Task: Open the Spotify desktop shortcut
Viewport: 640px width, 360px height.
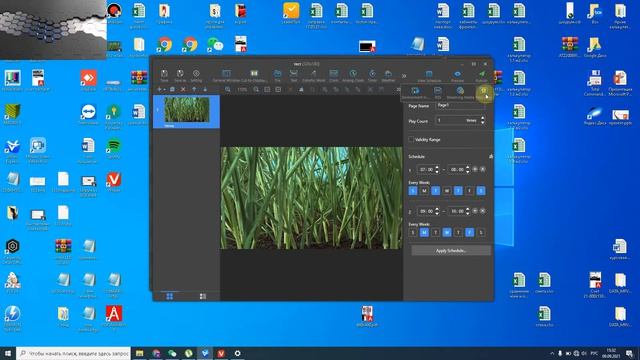Action: coord(113,147)
